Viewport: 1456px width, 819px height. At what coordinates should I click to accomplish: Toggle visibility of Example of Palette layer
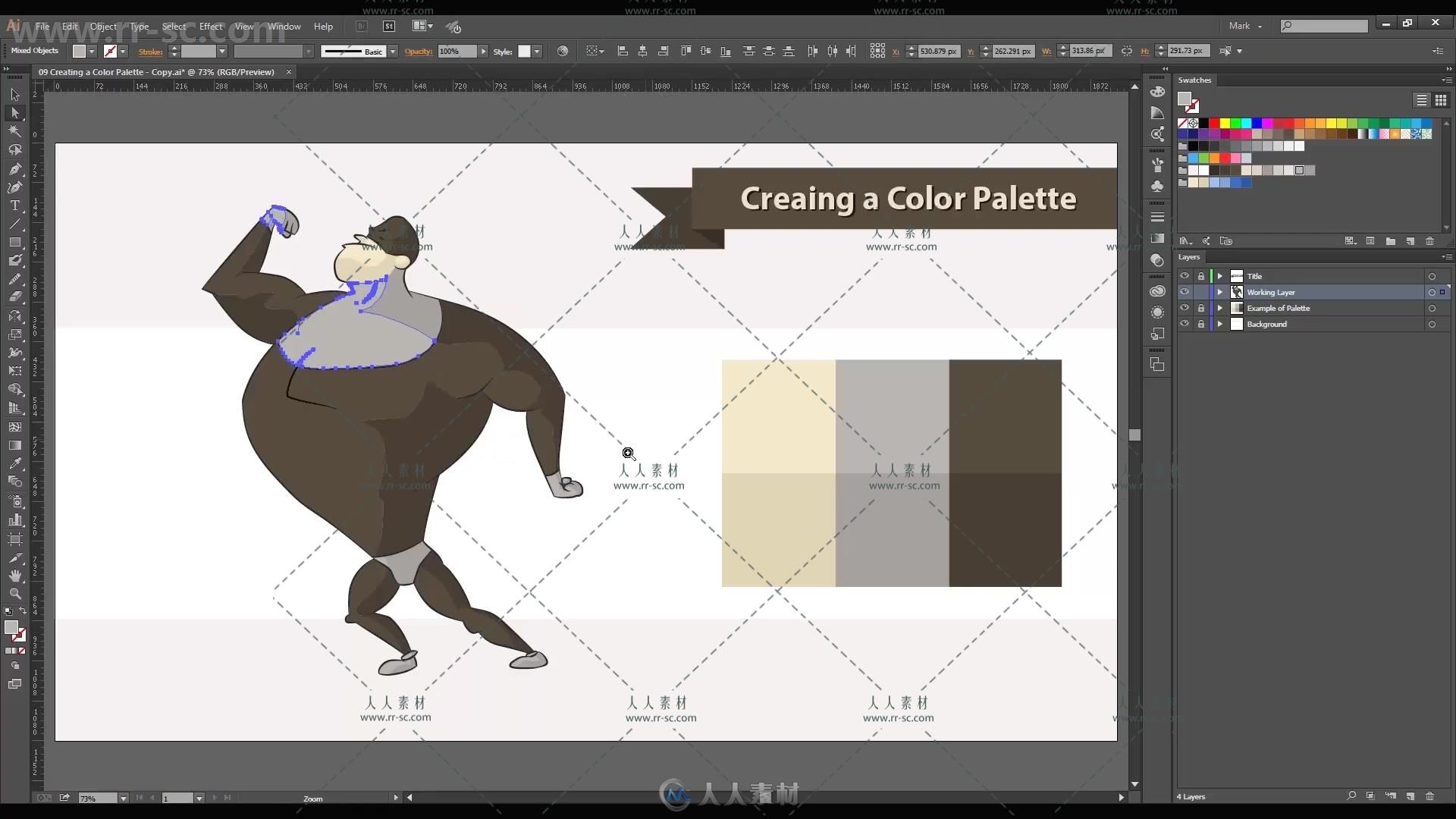[x=1184, y=308]
